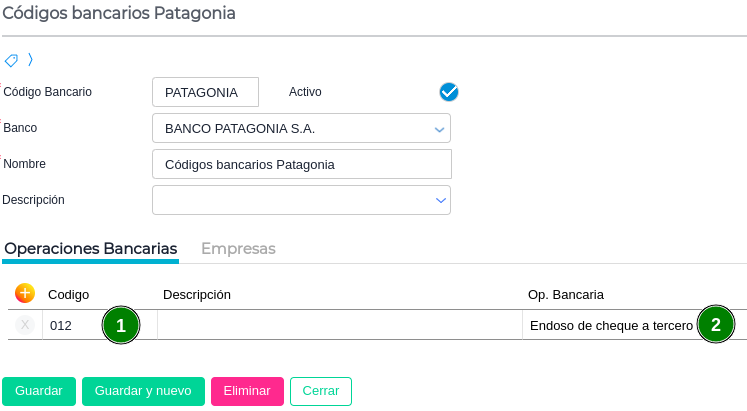The image size is (747, 411).
Task: Click the tag icon below the title
Action: pyautogui.click(x=11, y=60)
